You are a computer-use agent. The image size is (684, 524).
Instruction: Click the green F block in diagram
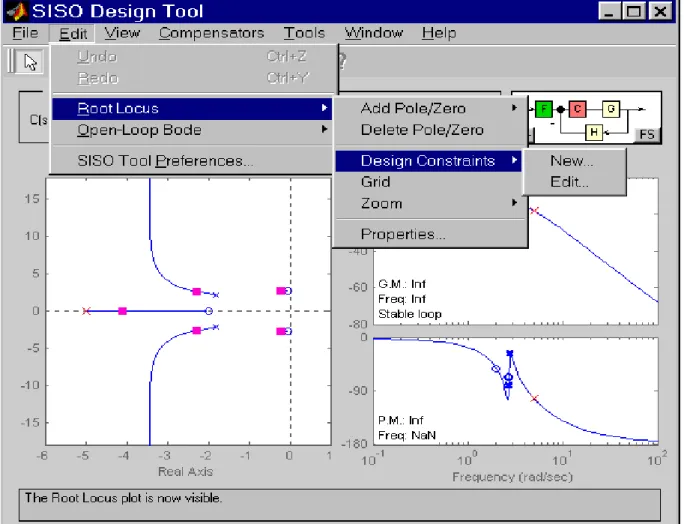[x=544, y=109]
